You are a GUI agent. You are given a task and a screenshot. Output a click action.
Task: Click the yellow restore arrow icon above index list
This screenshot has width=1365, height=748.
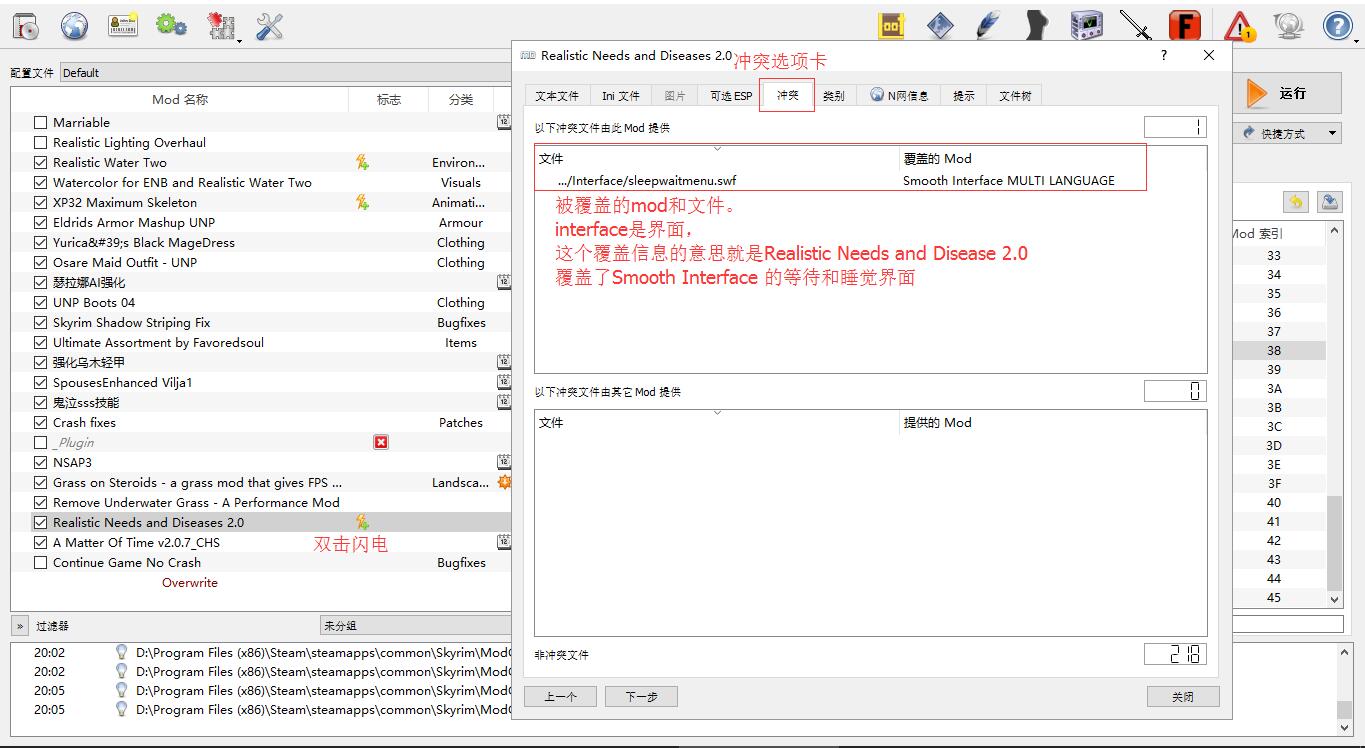click(x=1296, y=202)
